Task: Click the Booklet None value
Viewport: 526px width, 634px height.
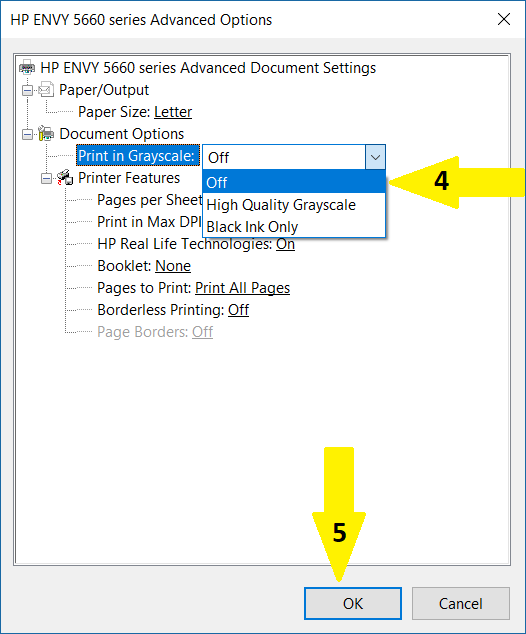Action: point(173,266)
